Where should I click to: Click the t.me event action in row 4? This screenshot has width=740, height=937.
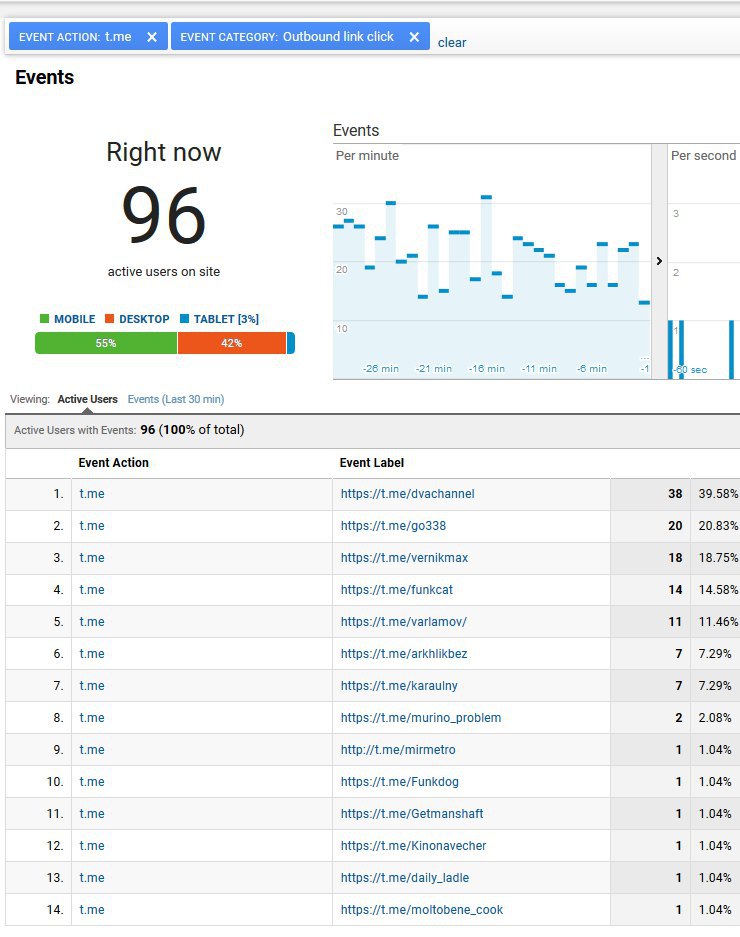point(91,590)
